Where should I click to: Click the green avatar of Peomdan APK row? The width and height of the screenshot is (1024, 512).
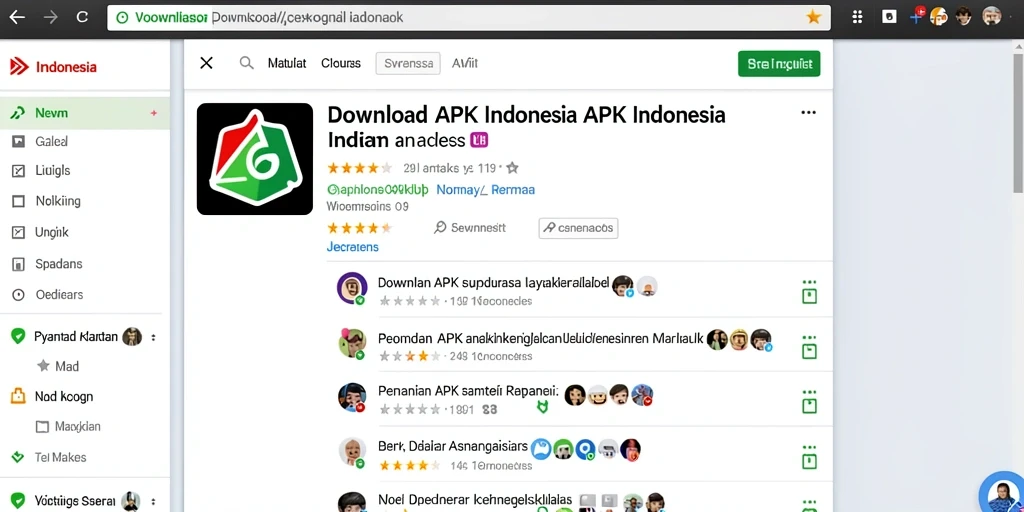click(x=352, y=344)
